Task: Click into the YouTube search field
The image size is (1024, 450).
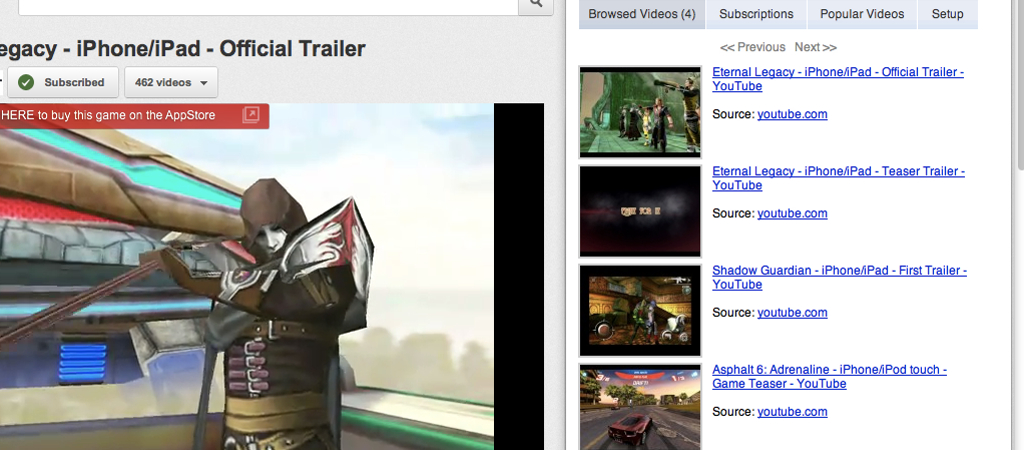Action: (268, 5)
